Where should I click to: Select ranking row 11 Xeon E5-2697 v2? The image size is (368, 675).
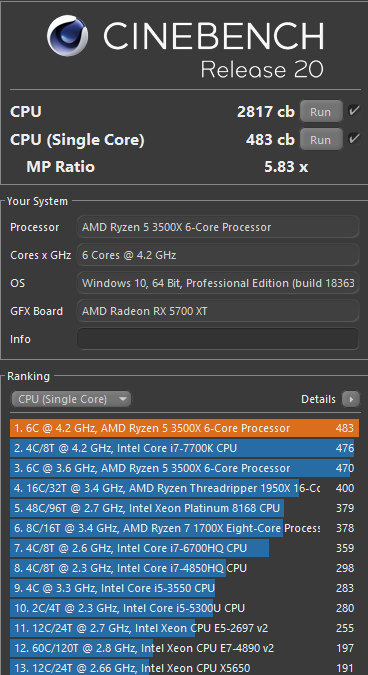[x=184, y=628]
